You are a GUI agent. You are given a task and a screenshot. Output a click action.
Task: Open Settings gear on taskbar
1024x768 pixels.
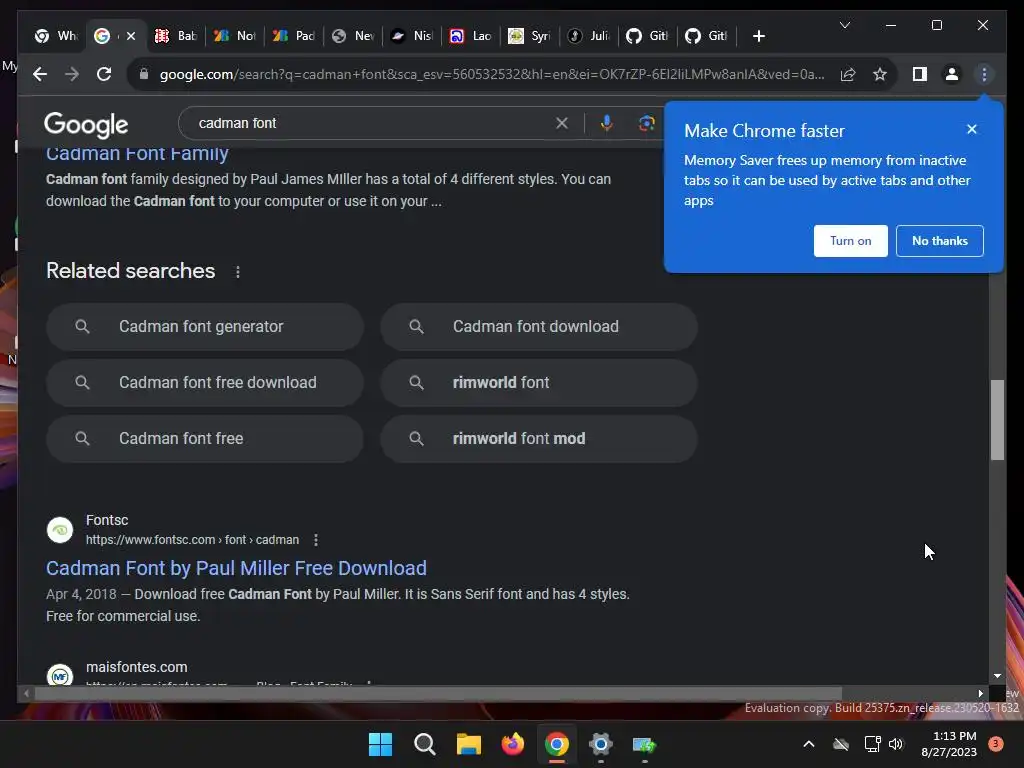[x=601, y=744]
